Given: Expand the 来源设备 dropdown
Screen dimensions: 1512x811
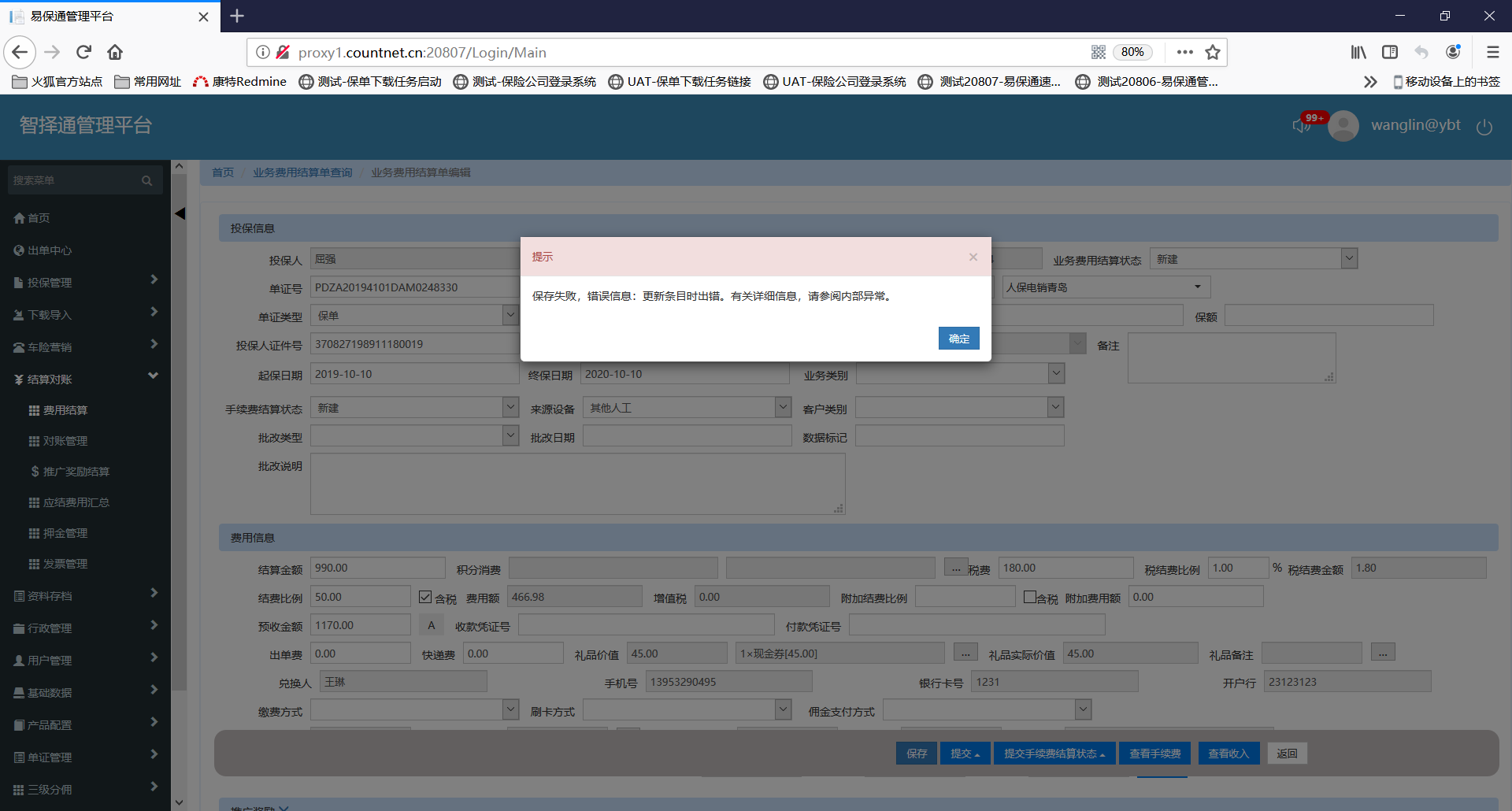Looking at the screenshot, I should coord(783,407).
